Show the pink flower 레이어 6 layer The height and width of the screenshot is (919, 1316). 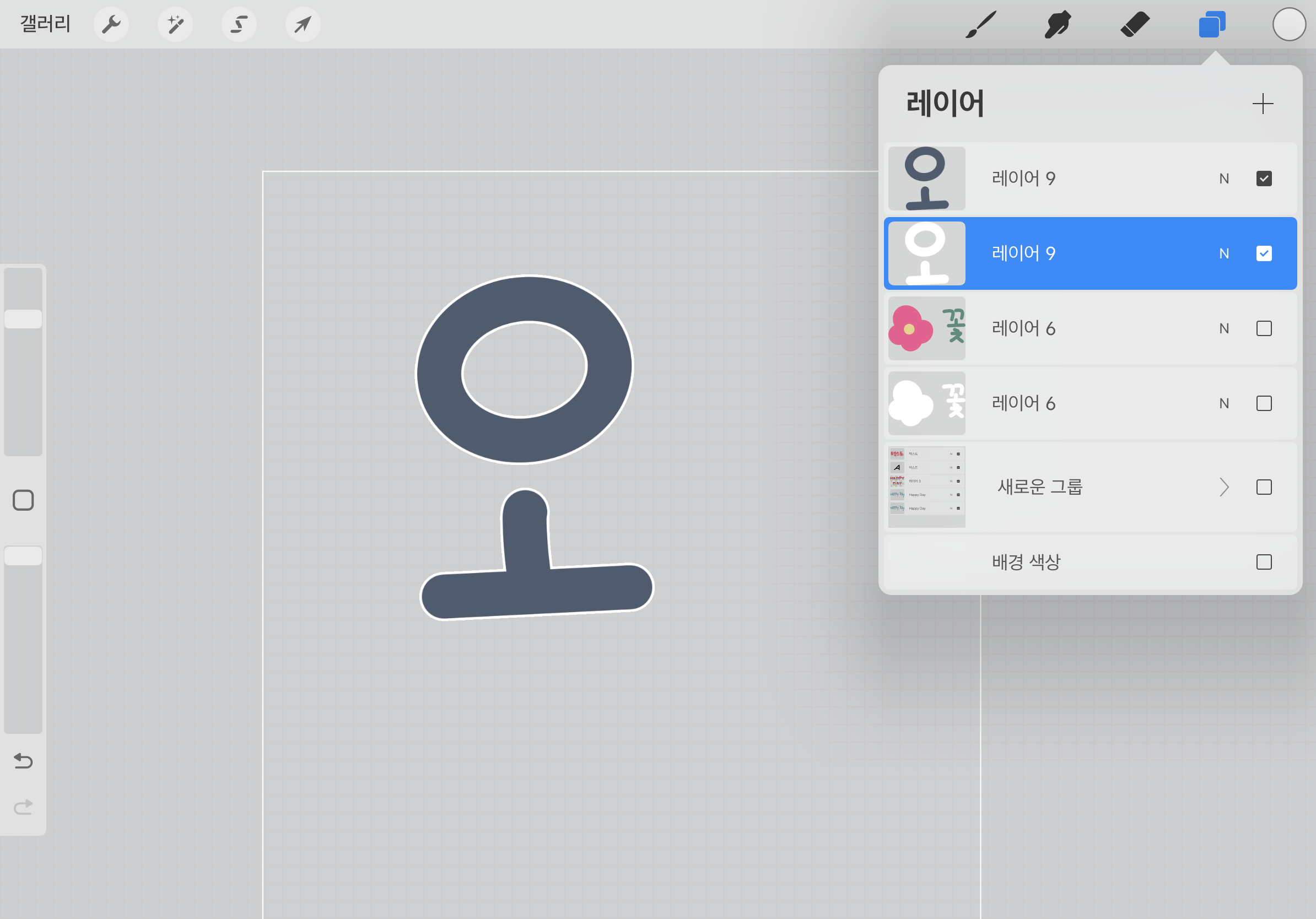point(1263,328)
